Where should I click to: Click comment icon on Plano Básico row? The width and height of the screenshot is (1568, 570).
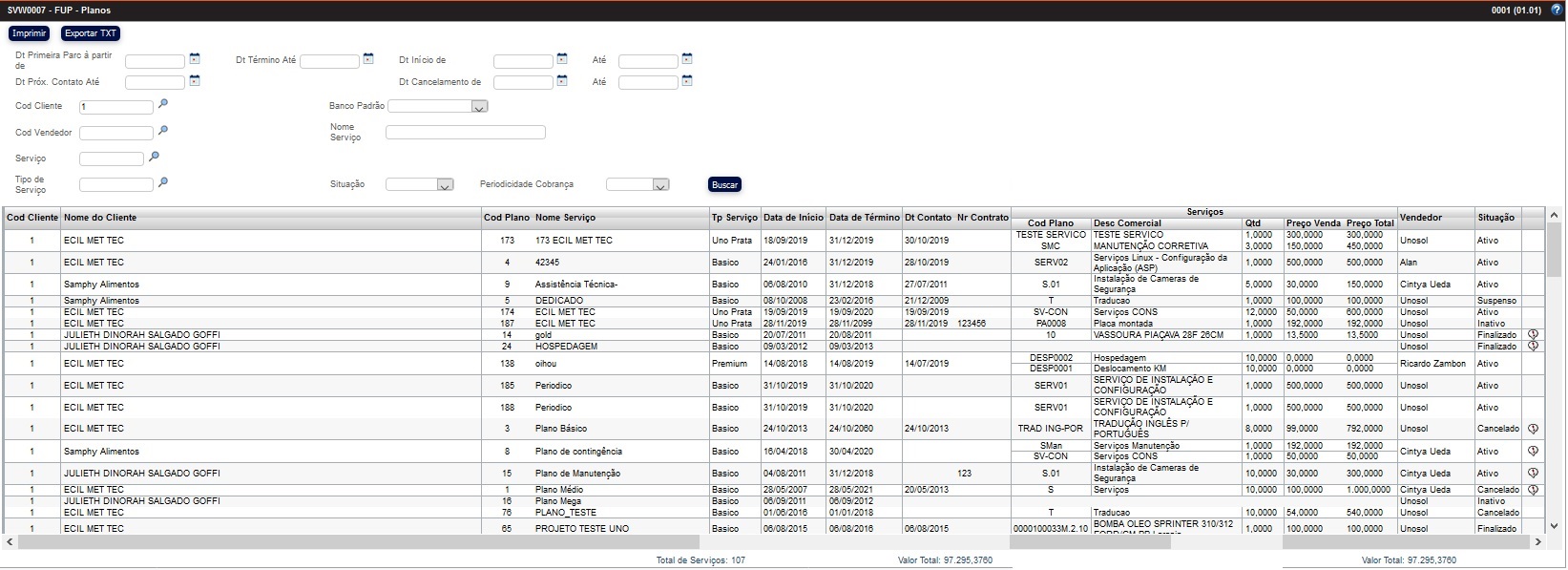pyautogui.click(x=1534, y=429)
